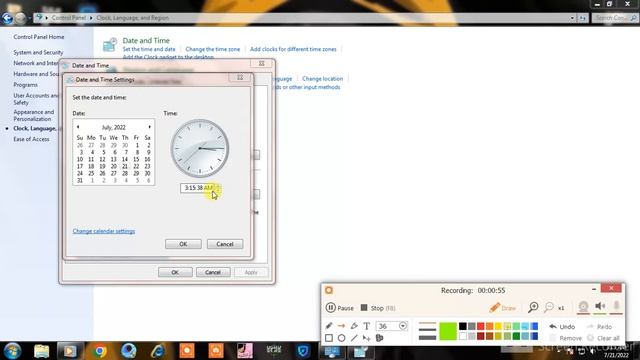The image size is (640, 360).
Task: Open Appearance and Personalization category
Action: 33,116
